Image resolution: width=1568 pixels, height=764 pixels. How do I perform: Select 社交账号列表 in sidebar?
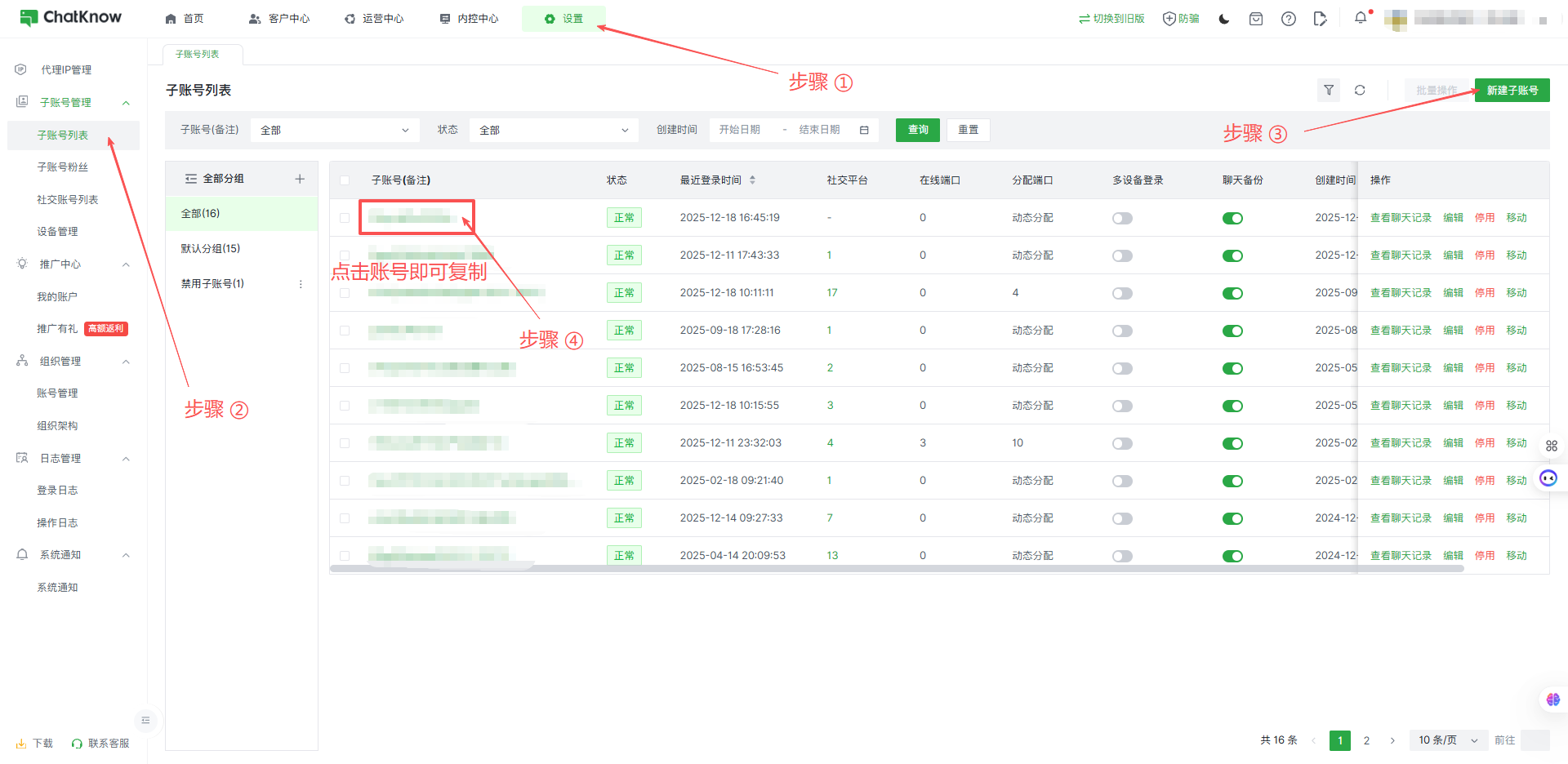coord(67,200)
